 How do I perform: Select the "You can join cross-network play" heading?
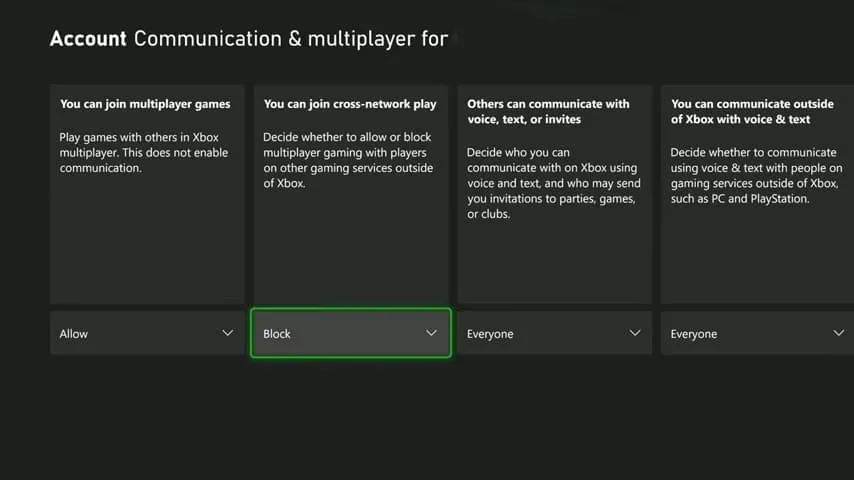pos(350,103)
